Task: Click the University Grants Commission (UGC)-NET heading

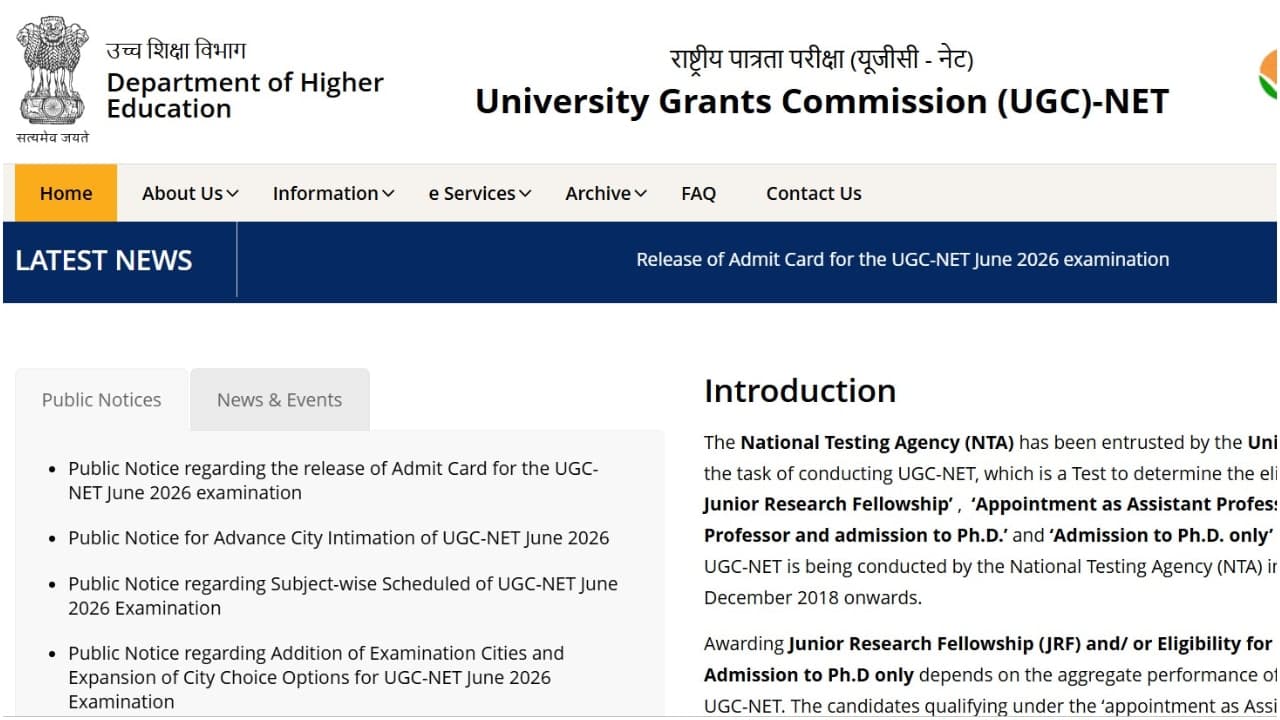Action: point(822,102)
